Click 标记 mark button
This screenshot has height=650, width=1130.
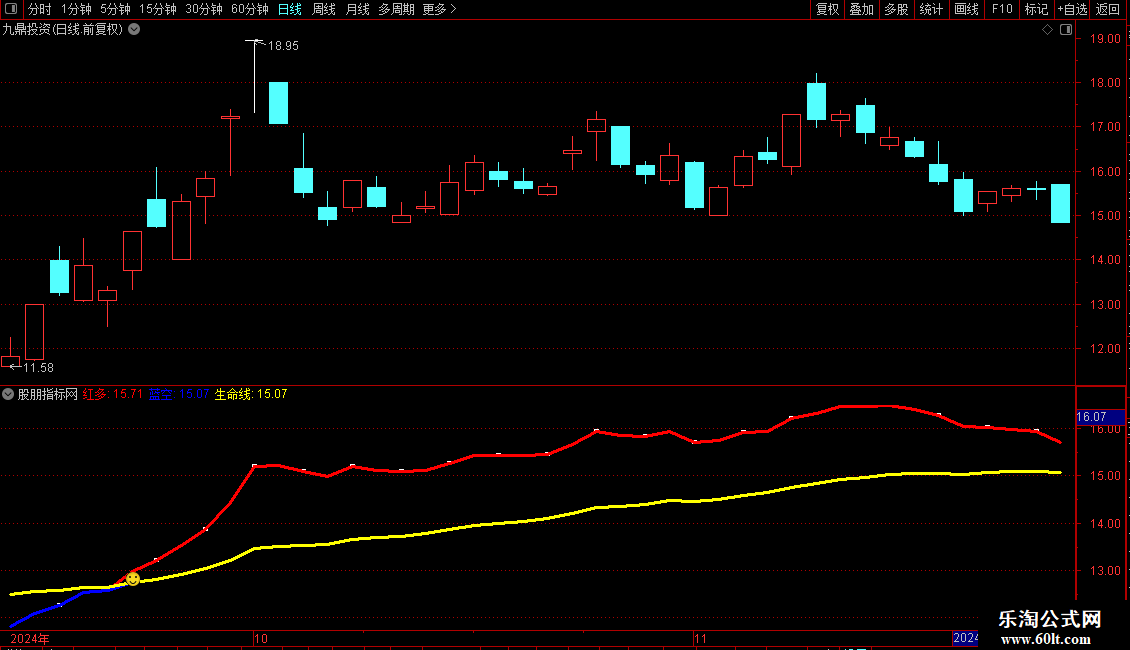pos(1036,9)
